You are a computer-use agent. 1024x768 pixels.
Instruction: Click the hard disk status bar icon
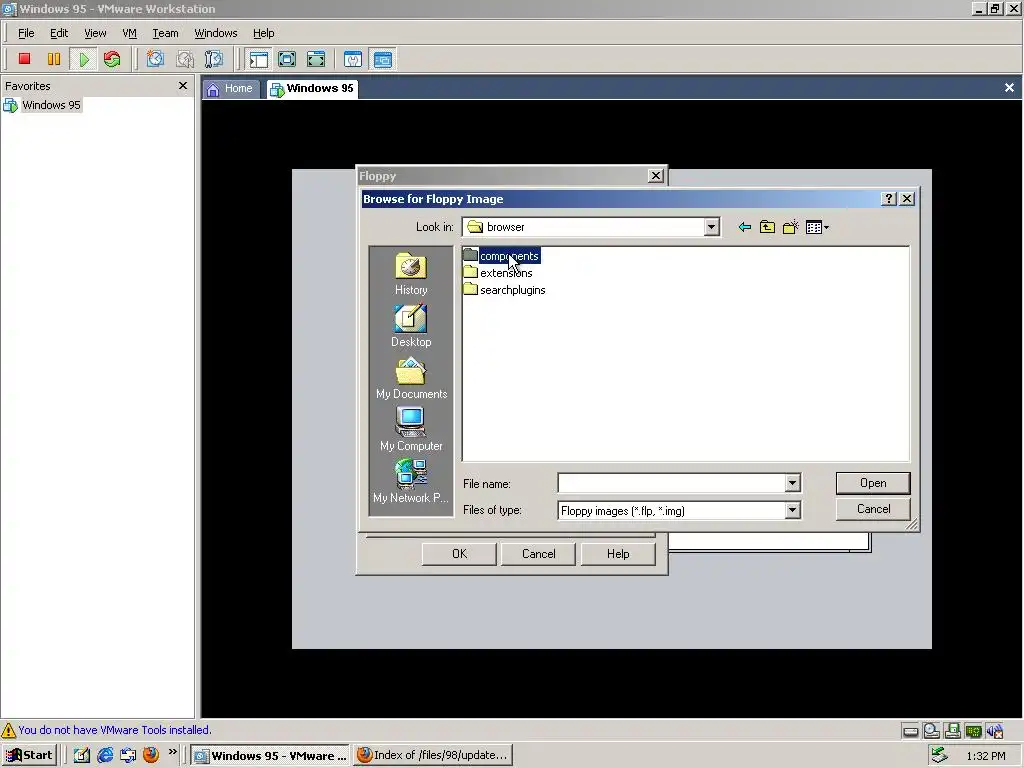[x=910, y=731]
